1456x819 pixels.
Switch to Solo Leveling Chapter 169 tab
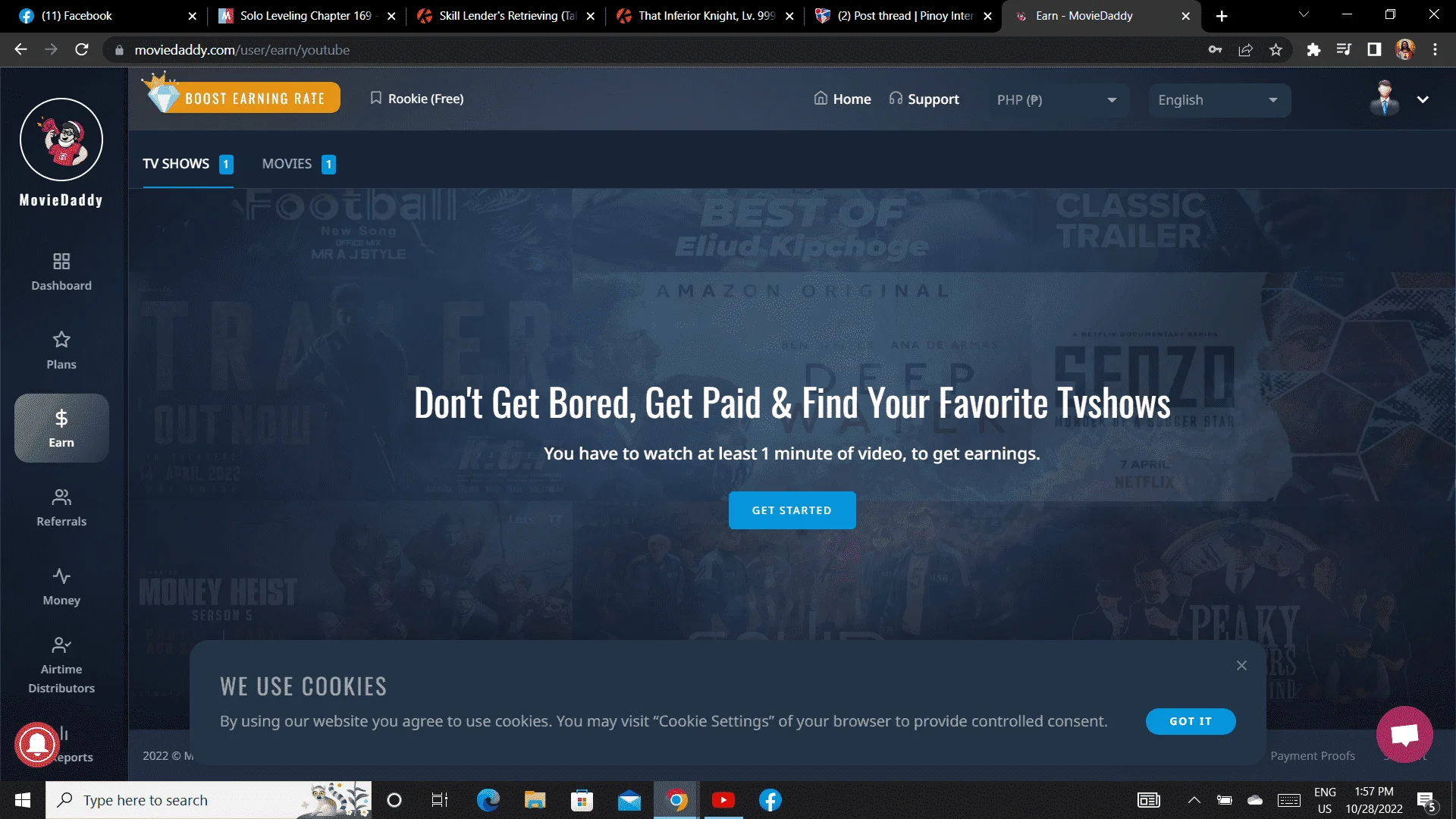point(306,16)
